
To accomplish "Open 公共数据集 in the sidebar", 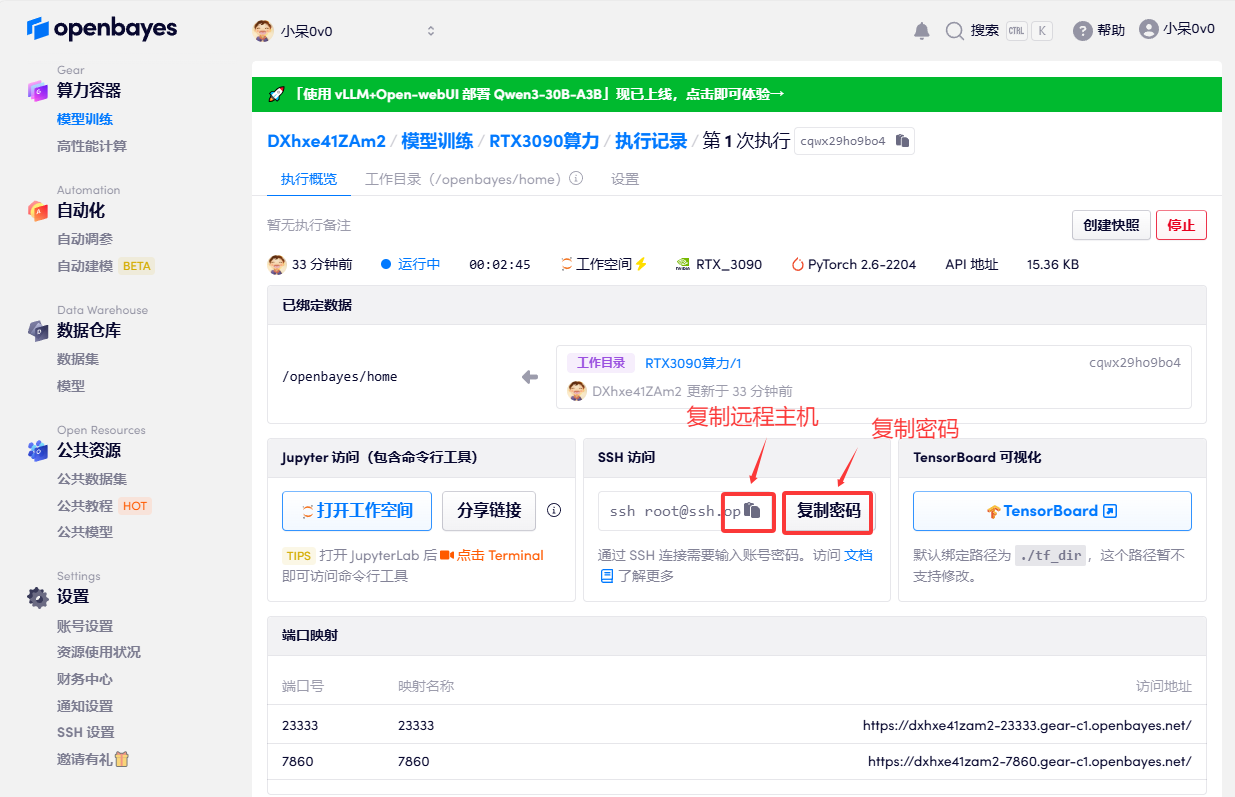I will 92,479.
